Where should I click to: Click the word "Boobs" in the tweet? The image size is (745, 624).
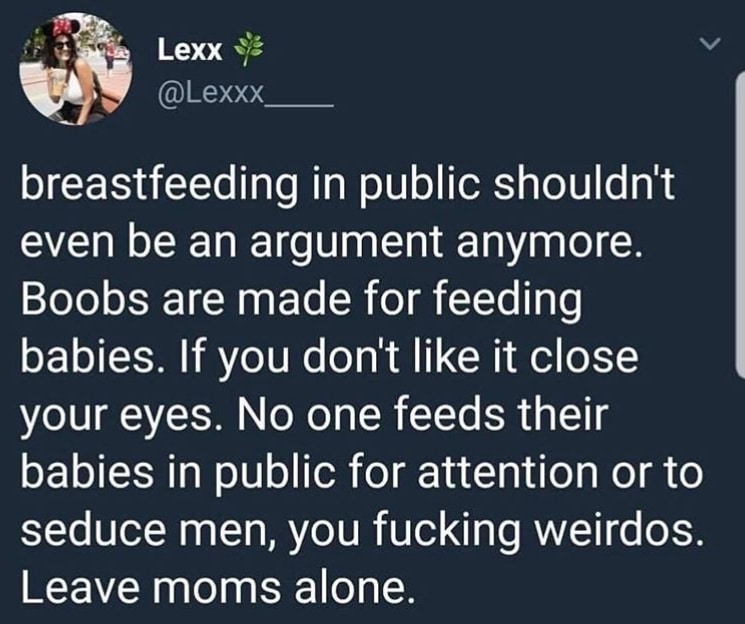[85, 300]
